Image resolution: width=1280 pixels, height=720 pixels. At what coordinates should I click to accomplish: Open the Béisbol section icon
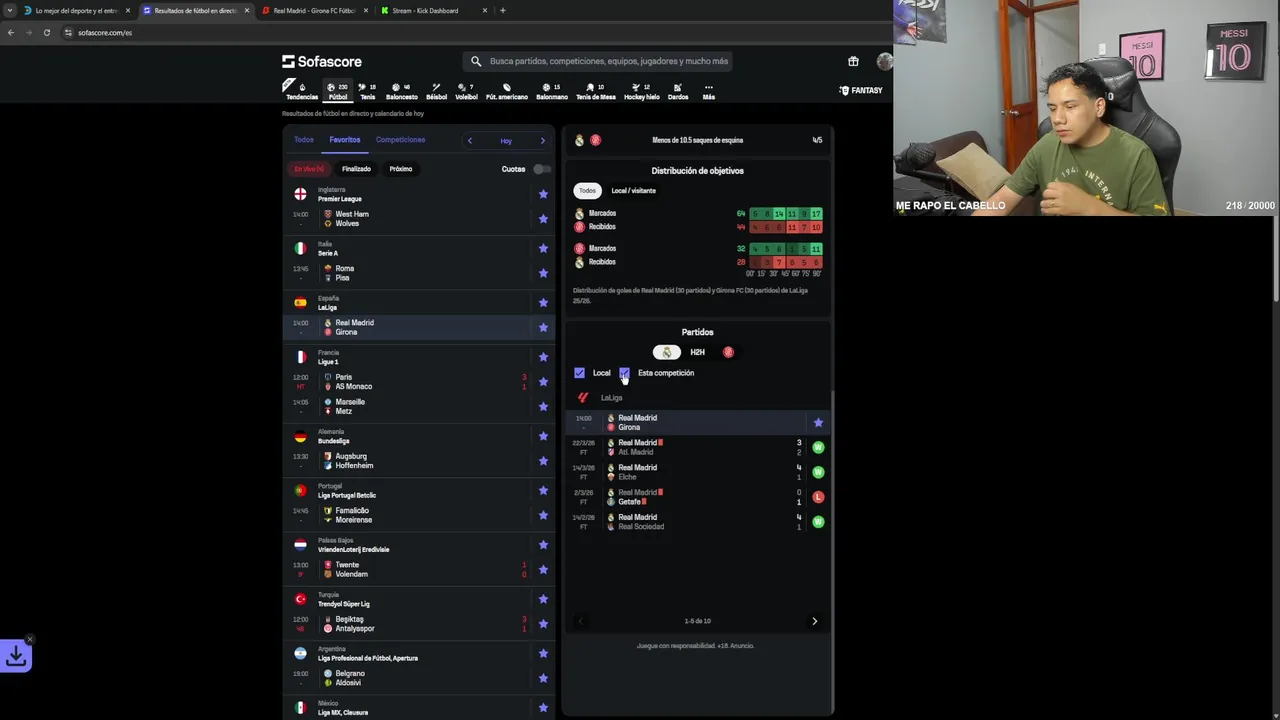436,91
